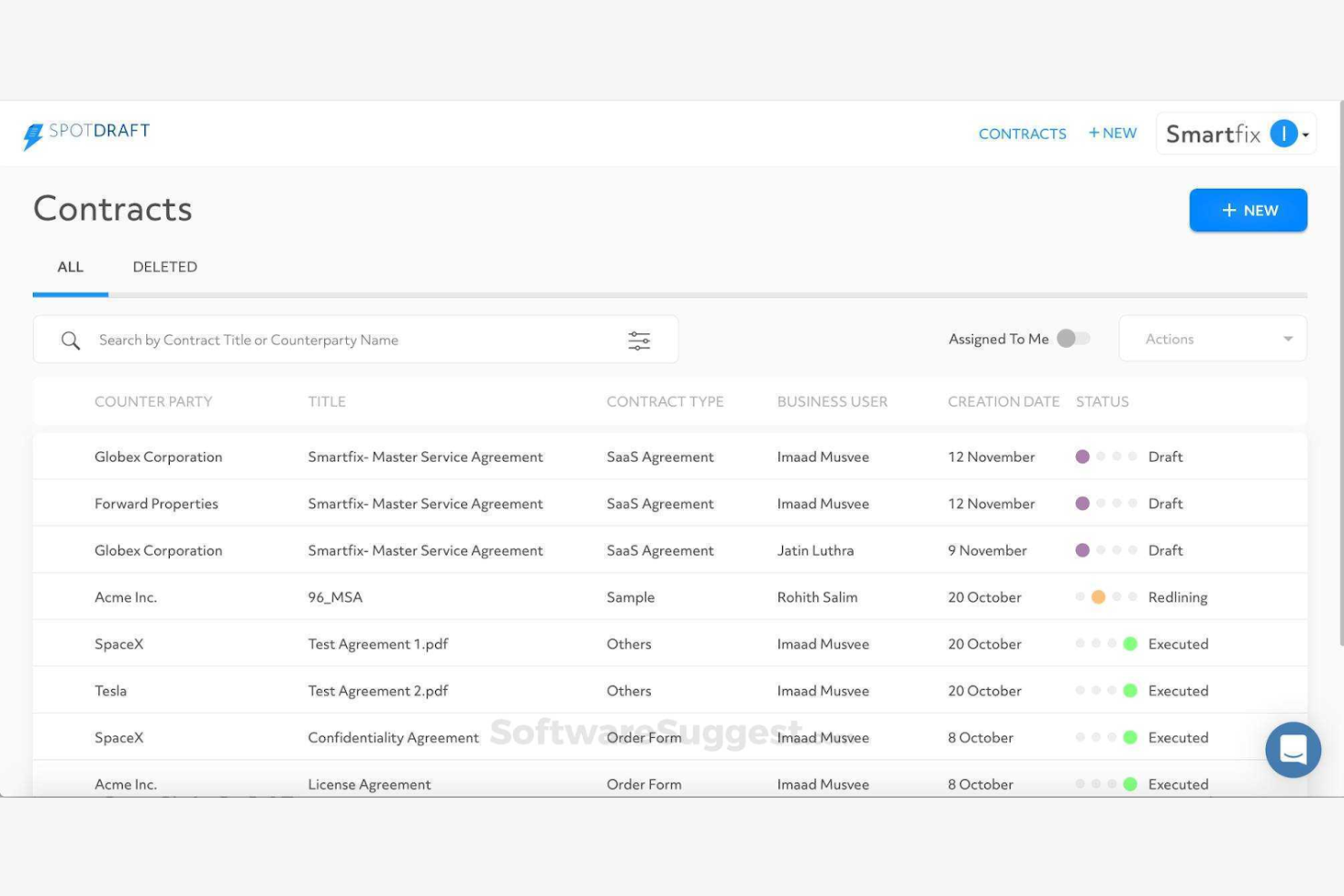Expand the Smartfix account menu arrow
Viewport: 1344px width, 896px height.
[1306, 135]
